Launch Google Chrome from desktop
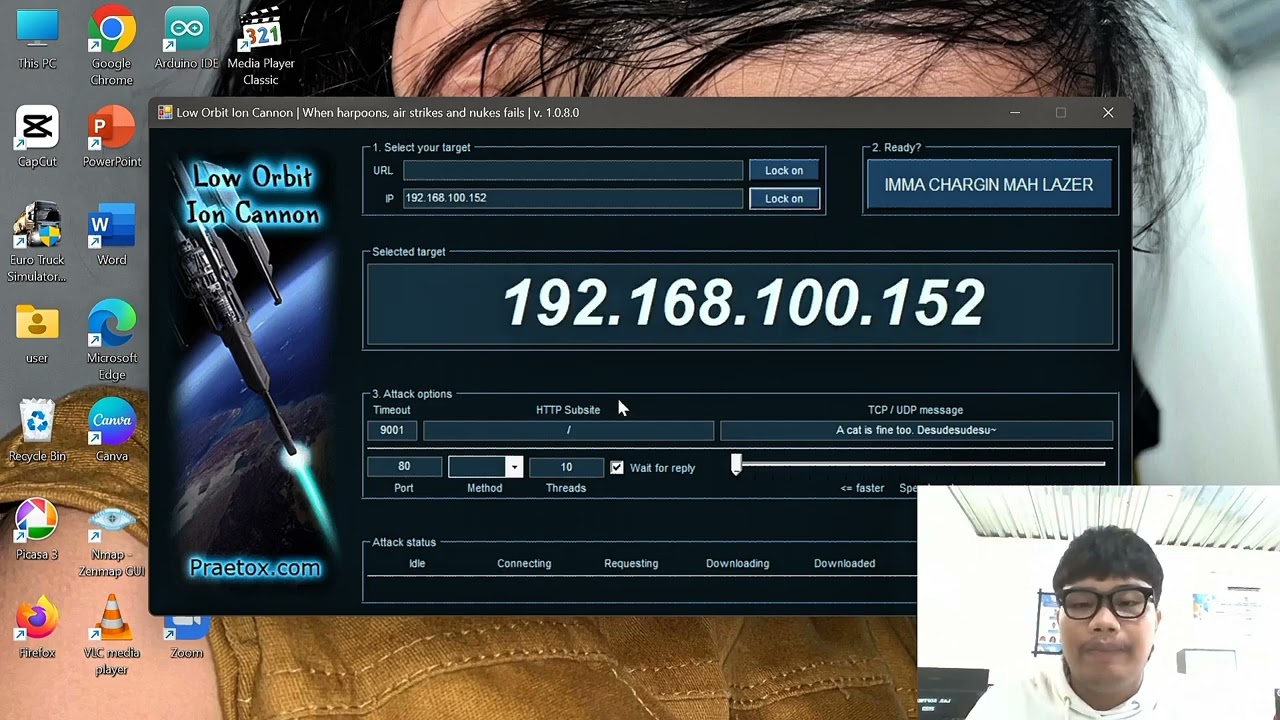This screenshot has width=1280, height=720. pyautogui.click(x=111, y=45)
